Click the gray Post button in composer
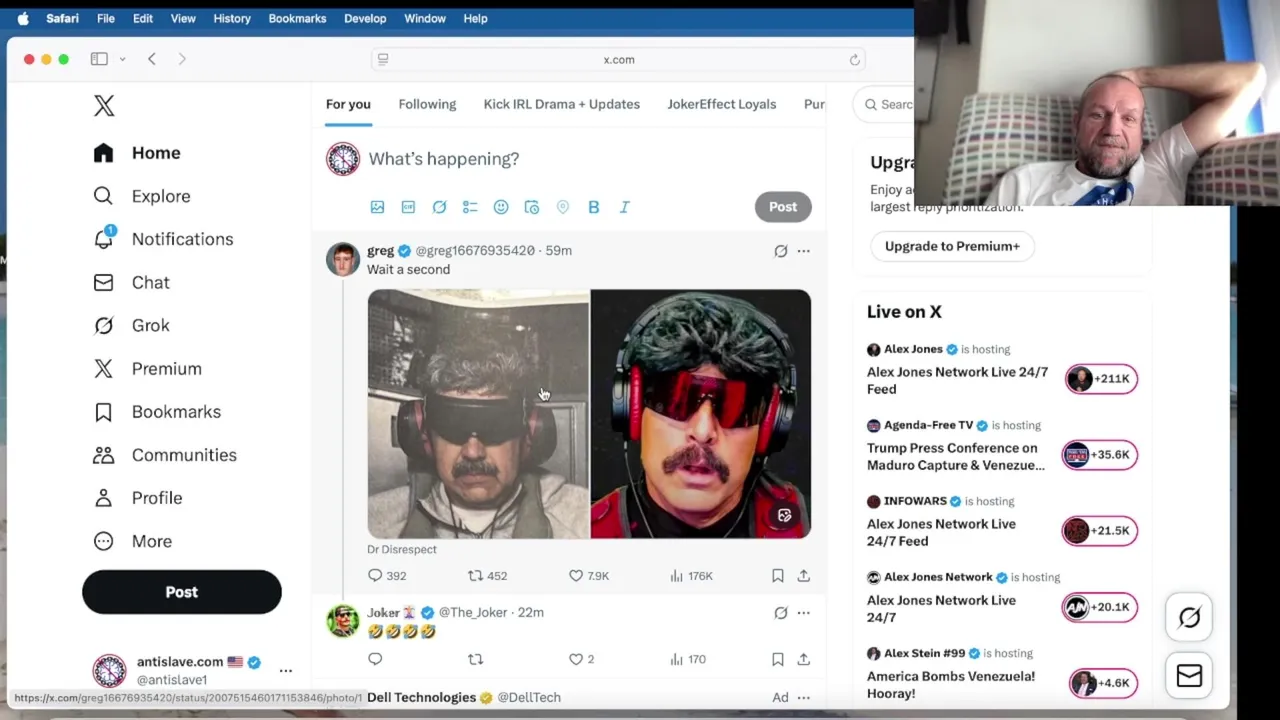Image resolution: width=1280 pixels, height=720 pixels. tap(783, 207)
